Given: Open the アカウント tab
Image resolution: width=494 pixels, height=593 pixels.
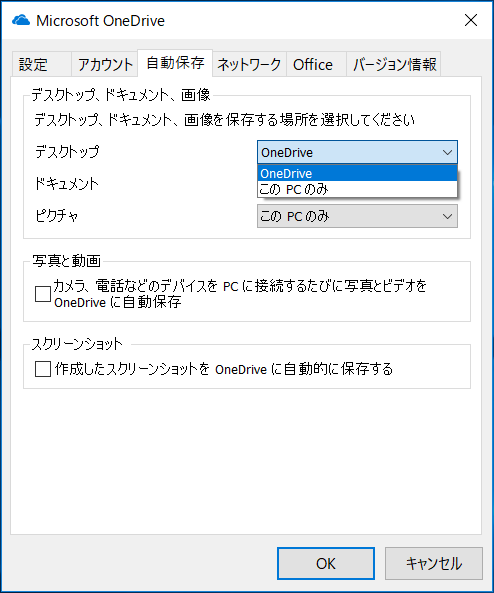Looking at the screenshot, I should 104,64.
